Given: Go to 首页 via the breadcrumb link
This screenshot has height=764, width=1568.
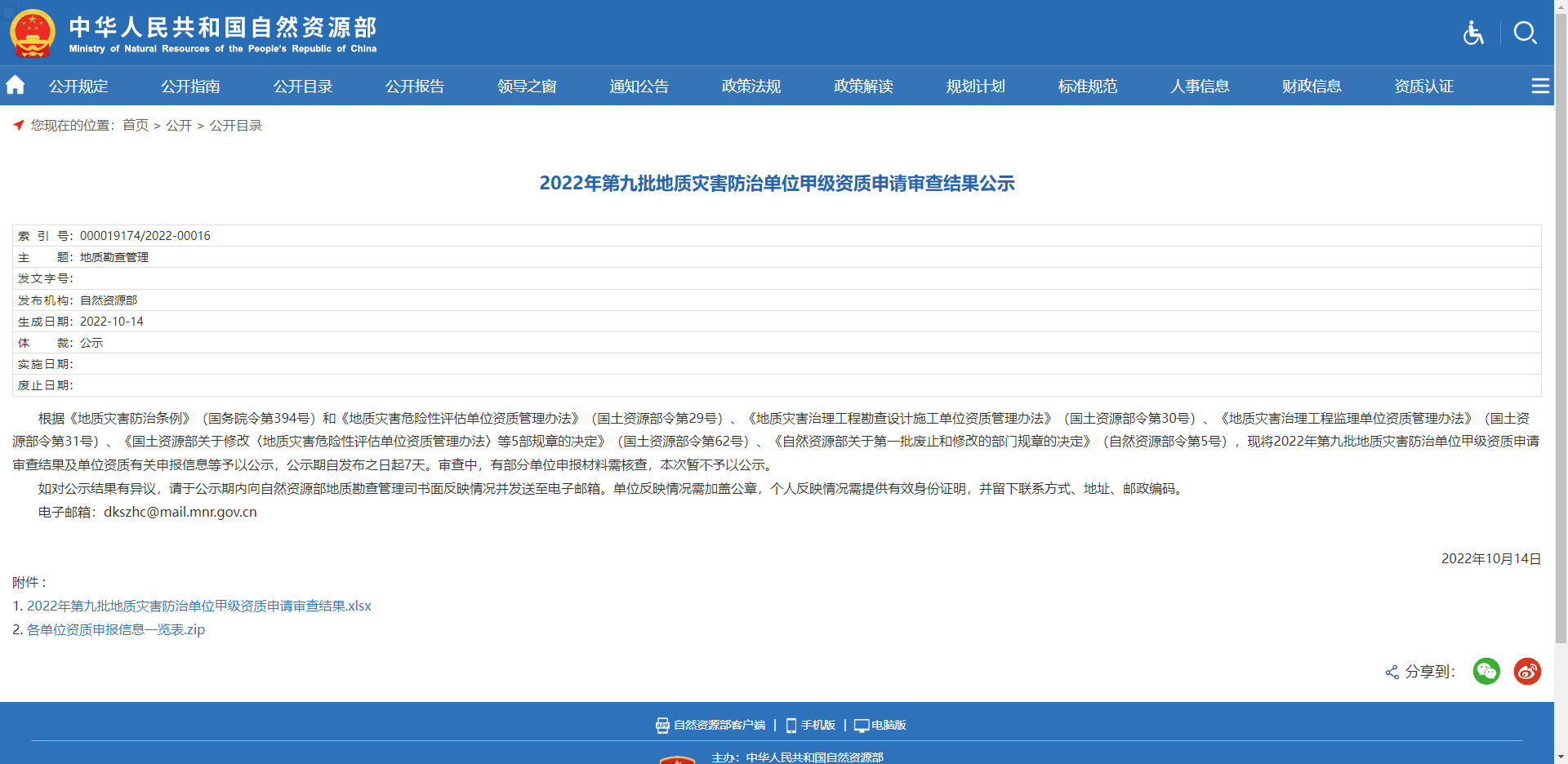Looking at the screenshot, I should click(x=135, y=126).
